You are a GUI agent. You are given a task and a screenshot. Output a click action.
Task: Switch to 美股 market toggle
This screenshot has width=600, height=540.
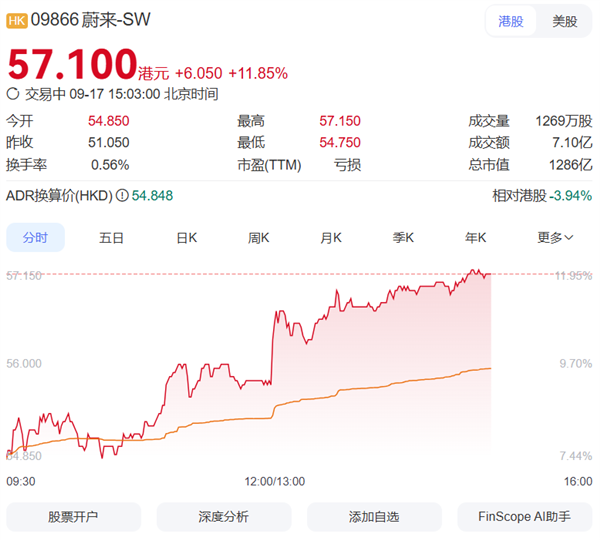(x=564, y=21)
